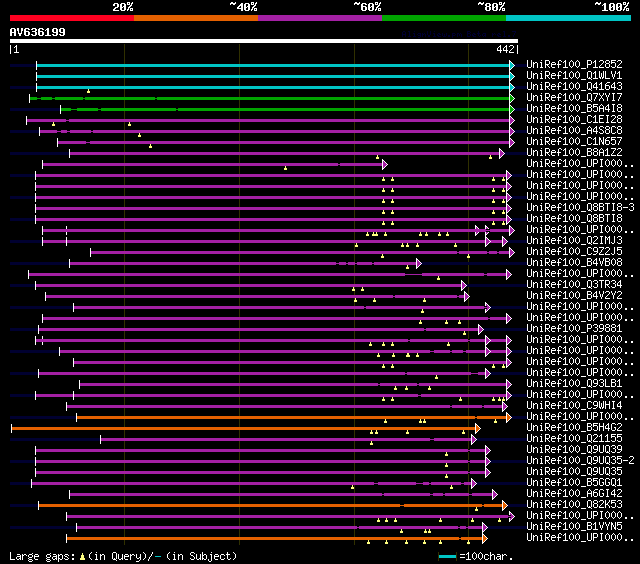
Task: Click the cyan ~100% legend segment
Action: pyautogui.click(x=569, y=18)
